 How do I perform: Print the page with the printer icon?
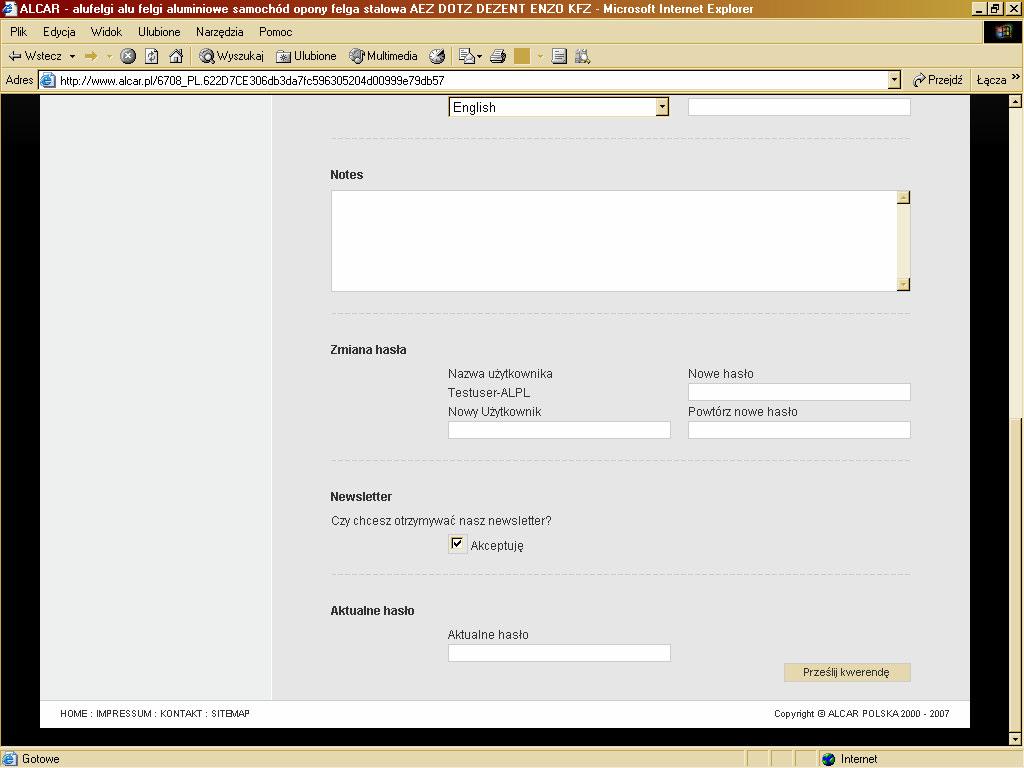tap(498, 56)
